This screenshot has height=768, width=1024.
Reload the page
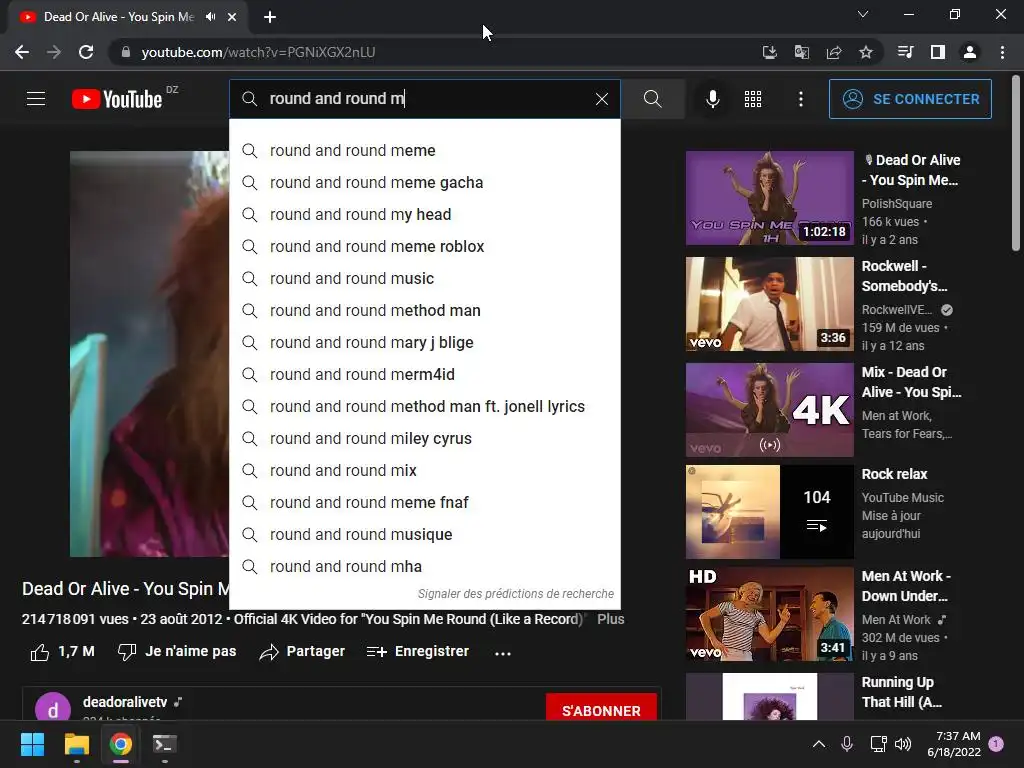click(x=86, y=52)
